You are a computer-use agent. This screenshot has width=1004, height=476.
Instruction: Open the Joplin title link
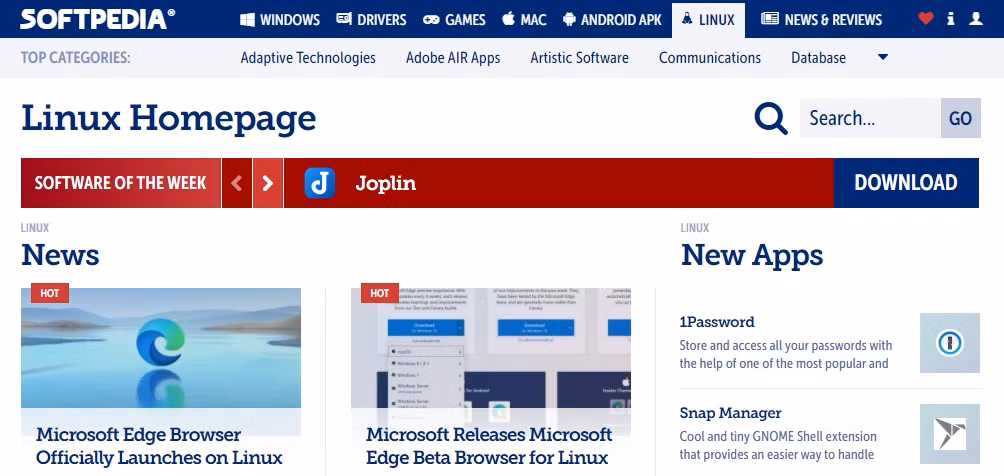point(385,184)
